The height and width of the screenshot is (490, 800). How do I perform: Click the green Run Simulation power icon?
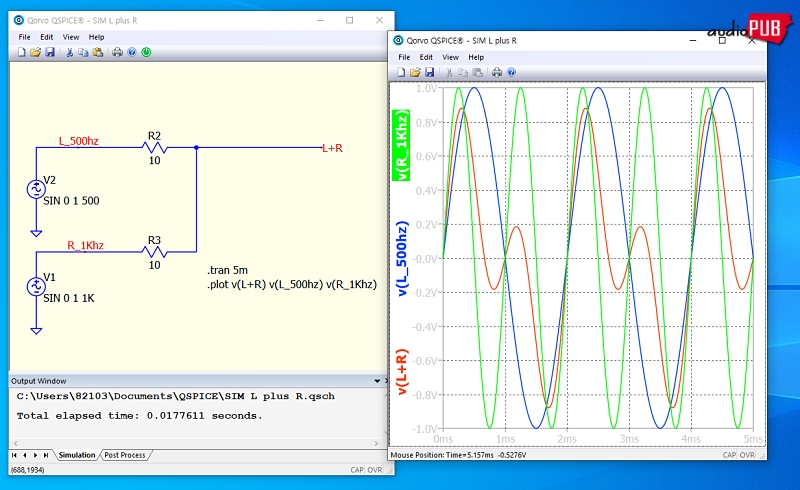[x=147, y=52]
